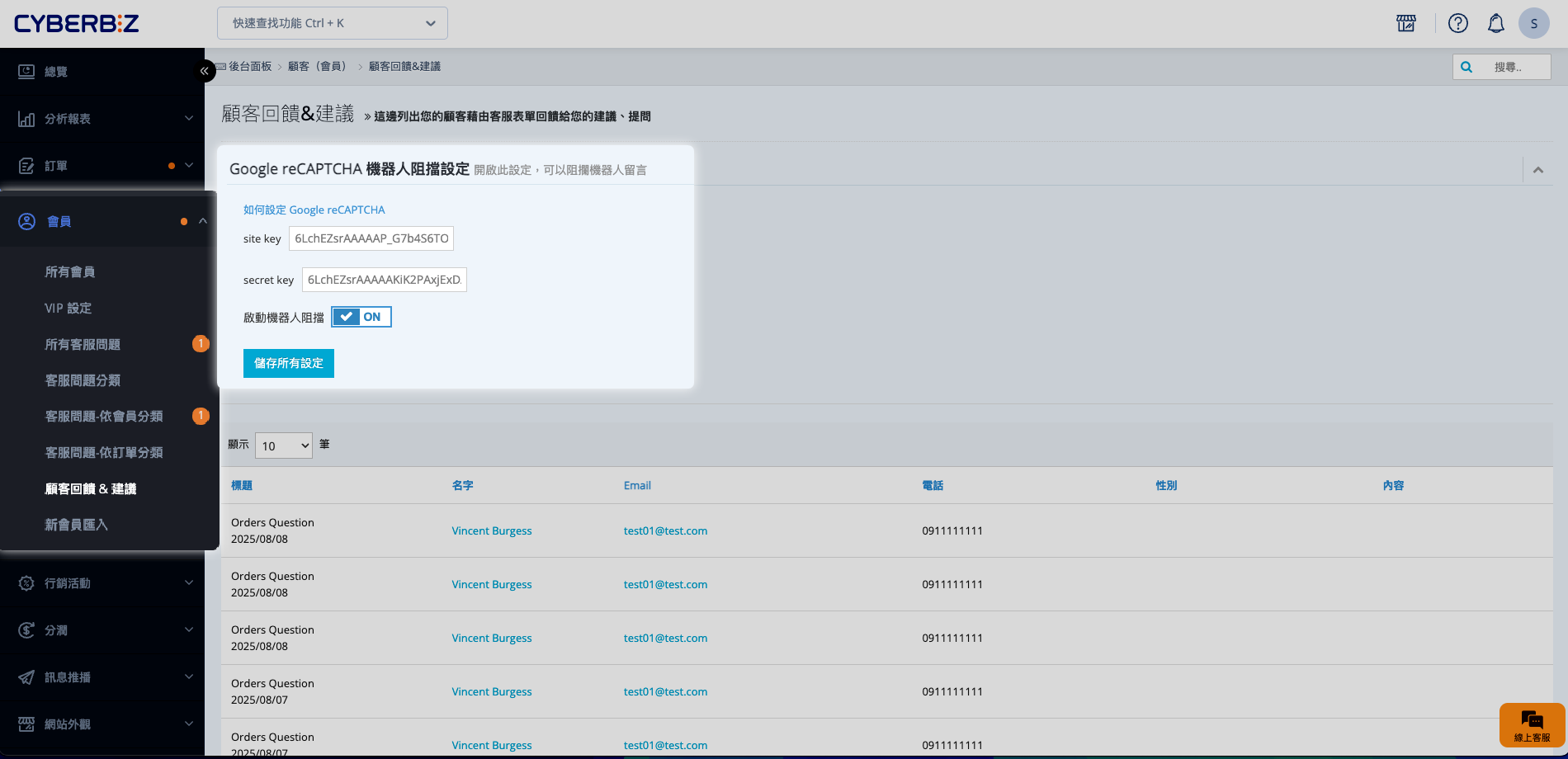Collapse the Google reCAPTCHA settings panel
Image resolution: width=1568 pixels, height=759 pixels.
[x=1538, y=170]
